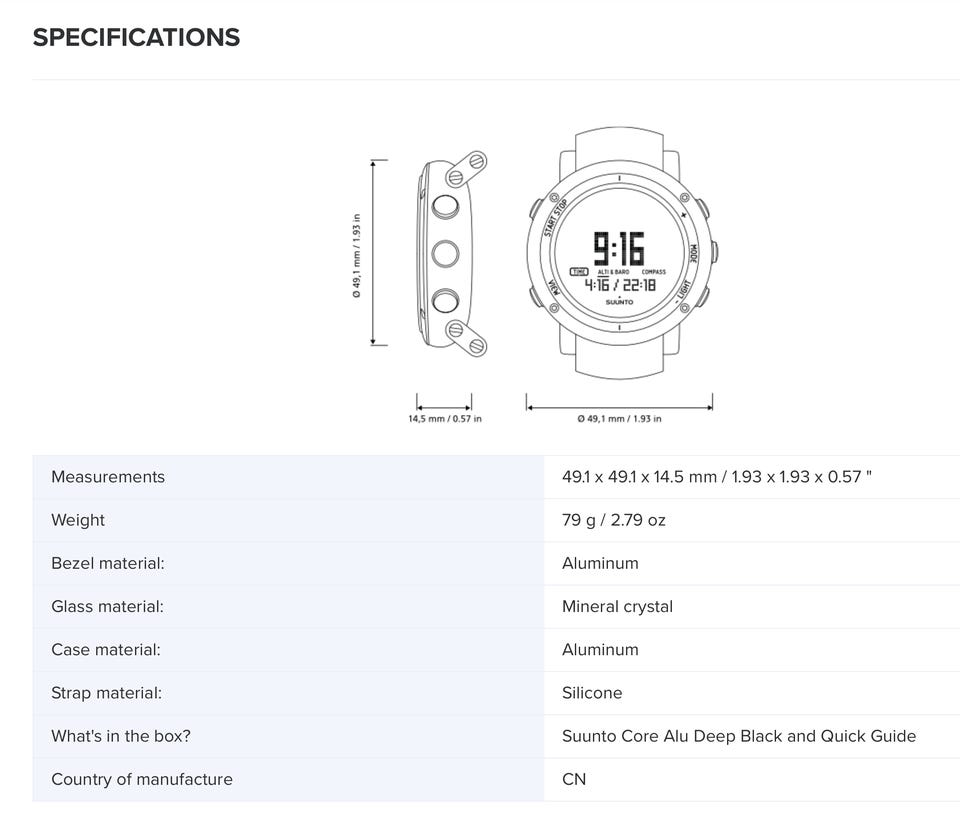960x821 pixels.
Task: Click the SPECIFICATIONS heading
Action: [136, 37]
